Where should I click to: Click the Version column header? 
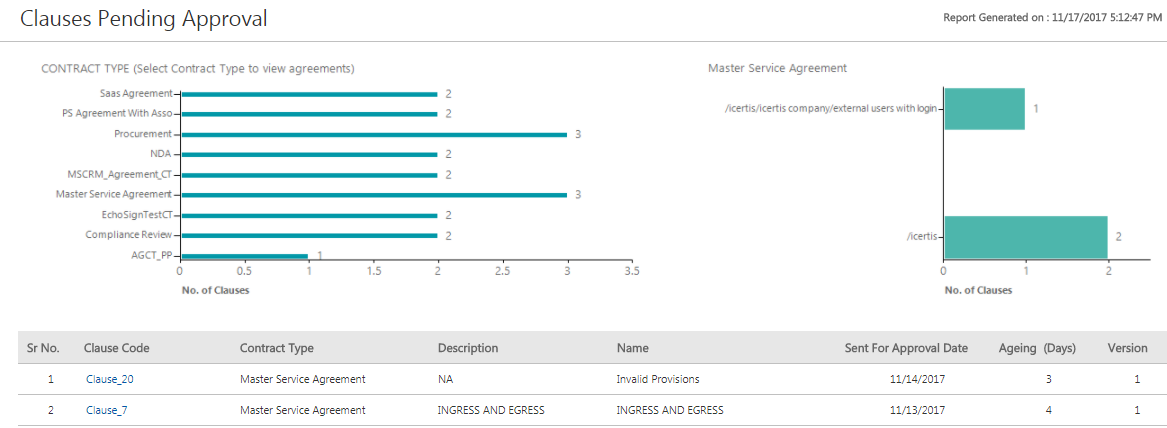click(x=1127, y=348)
